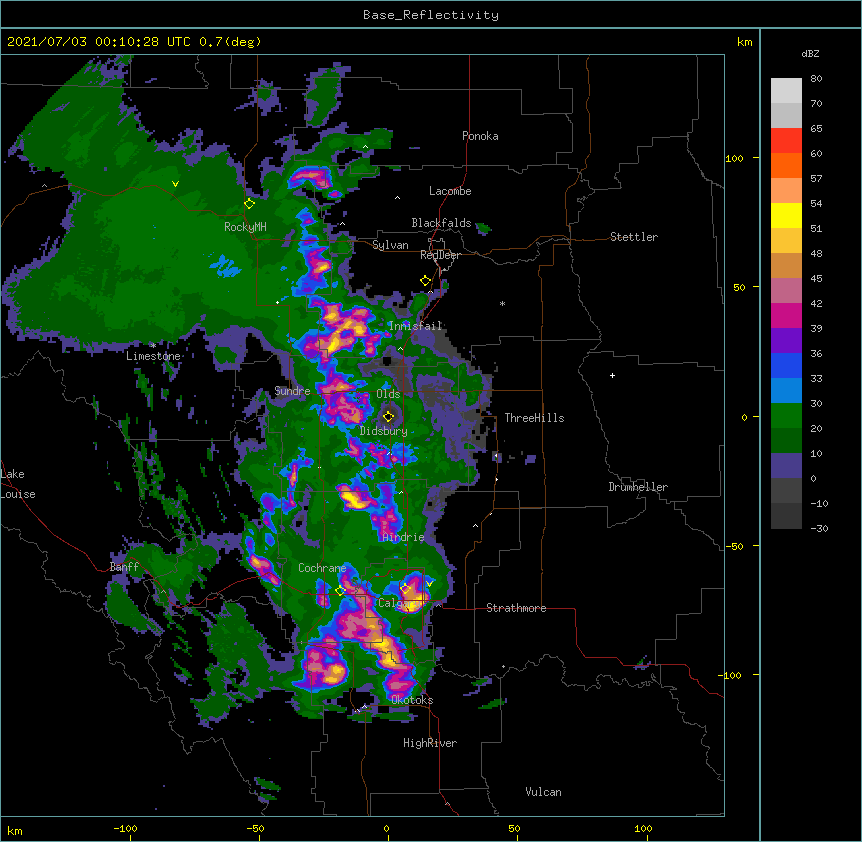Click the -30 value in the dBZ legend
862x842 pixels.
click(x=819, y=528)
